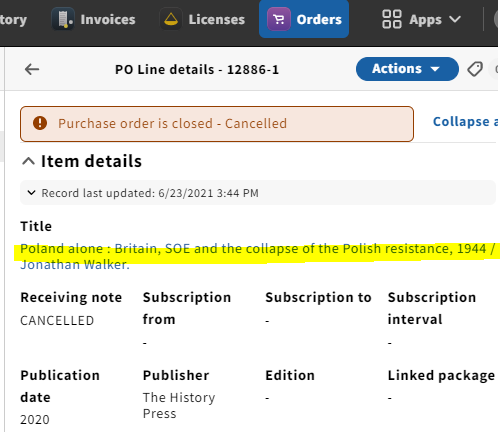This screenshot has width=500, height=432.
Task: Expand the Apps menu chevron
Action: pos(455,19)
